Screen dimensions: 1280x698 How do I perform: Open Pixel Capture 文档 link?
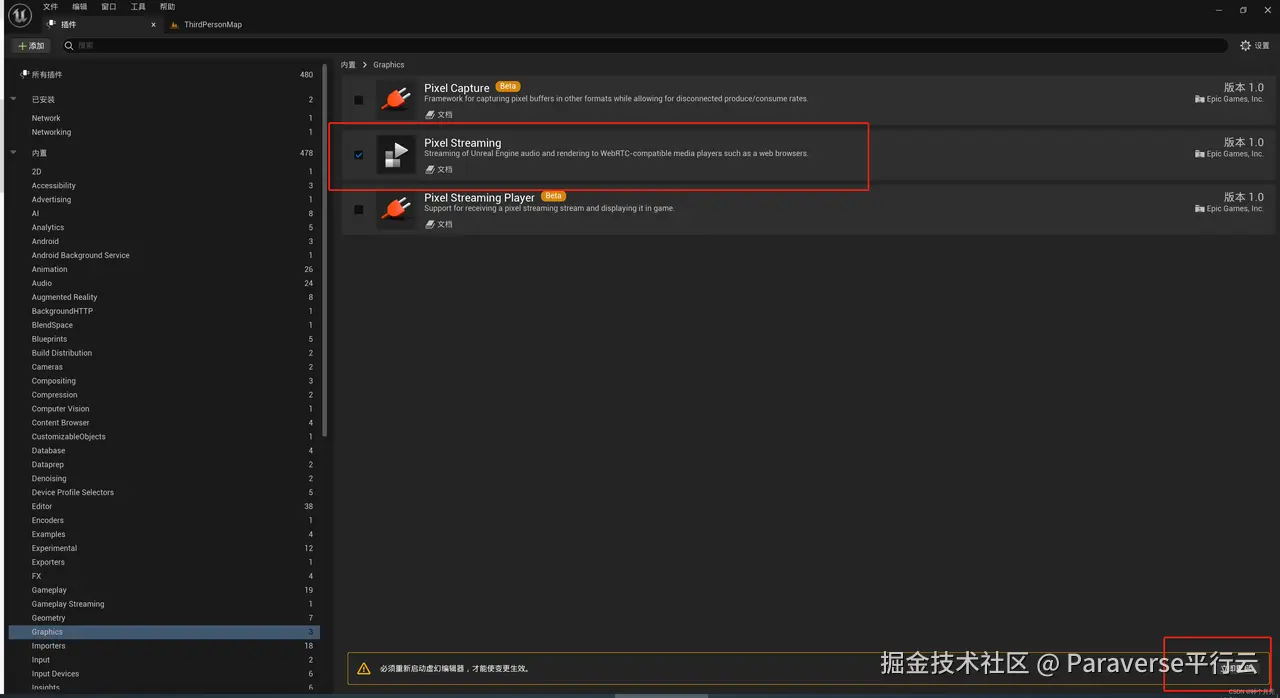point(439,115)
